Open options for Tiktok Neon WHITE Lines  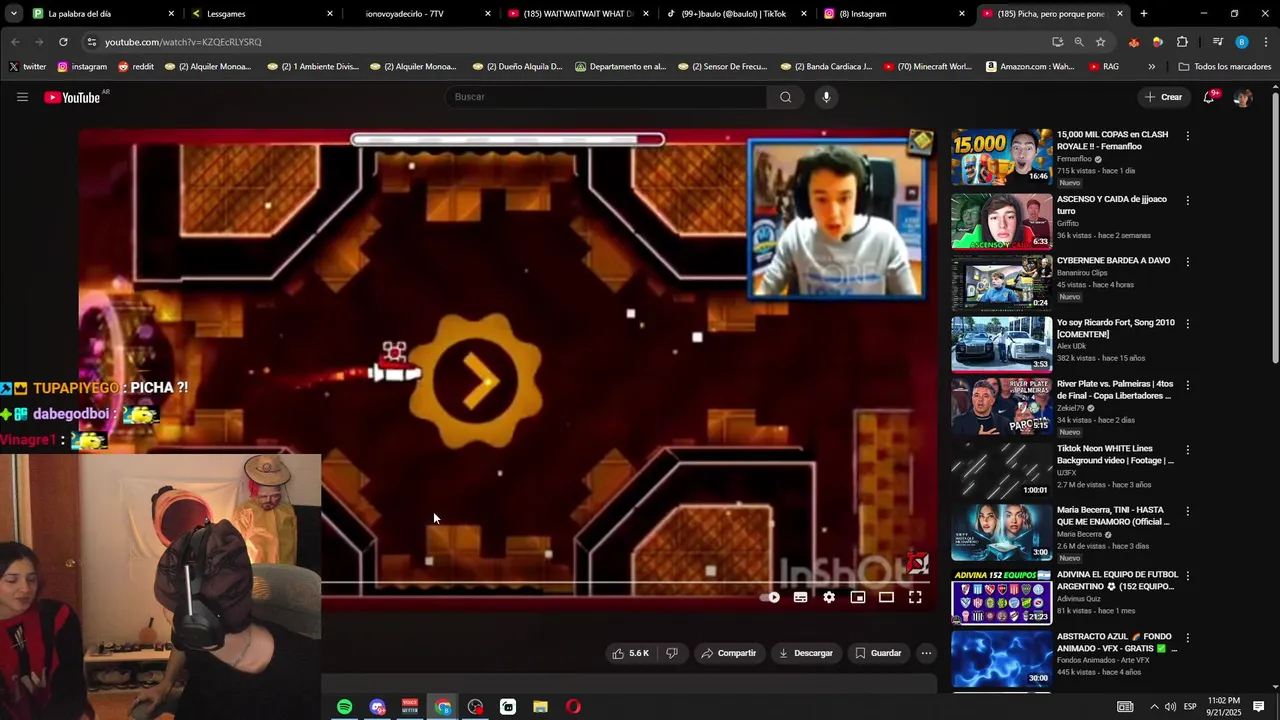tap(1188, 450)
